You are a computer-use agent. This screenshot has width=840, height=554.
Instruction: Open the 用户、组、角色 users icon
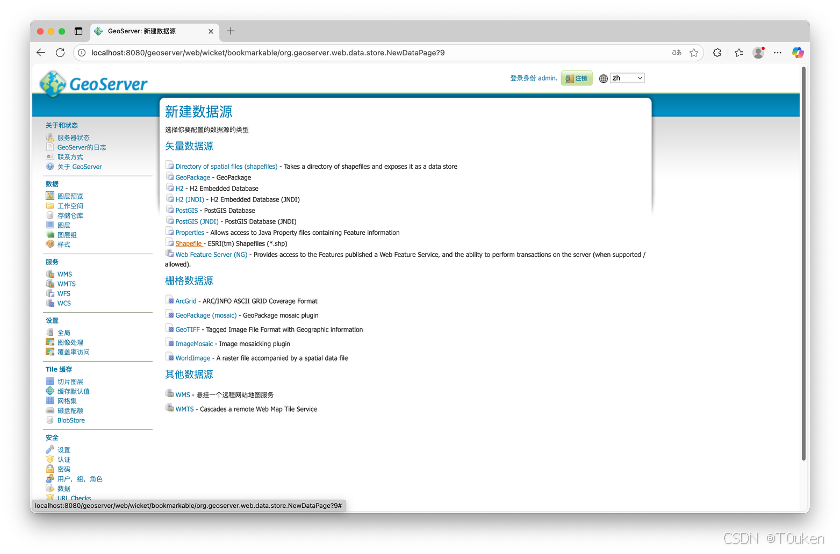[x=50, y=478]
